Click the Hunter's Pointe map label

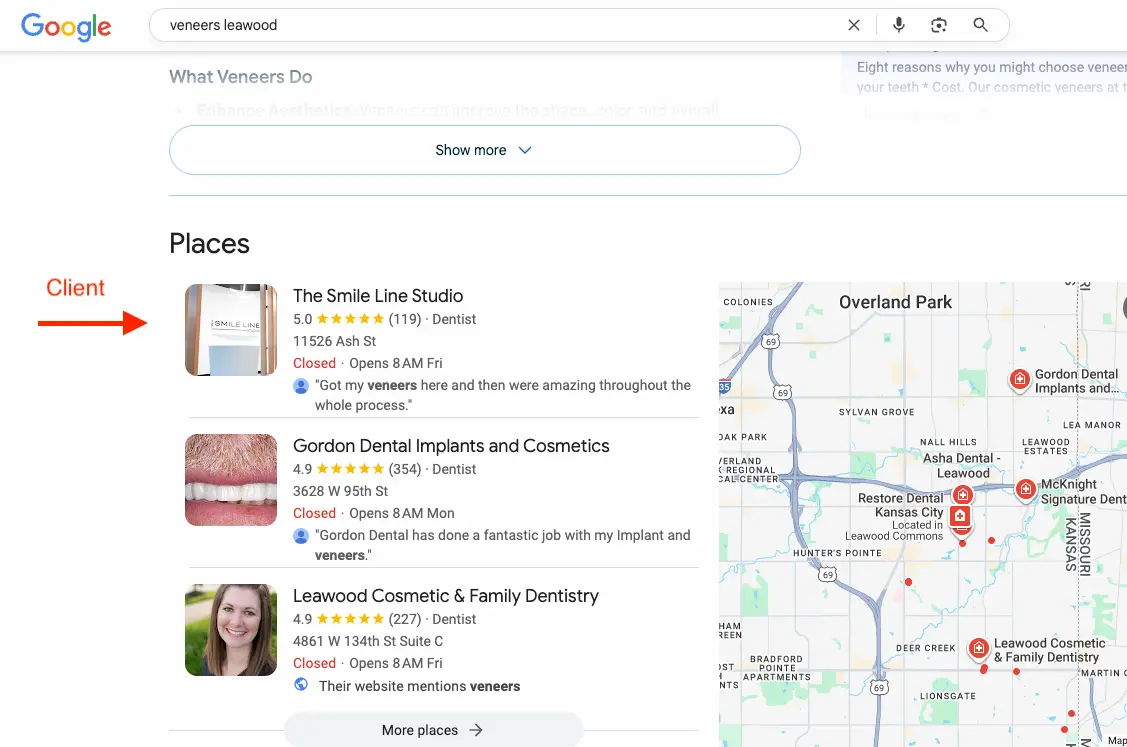(x=837, y=553)
